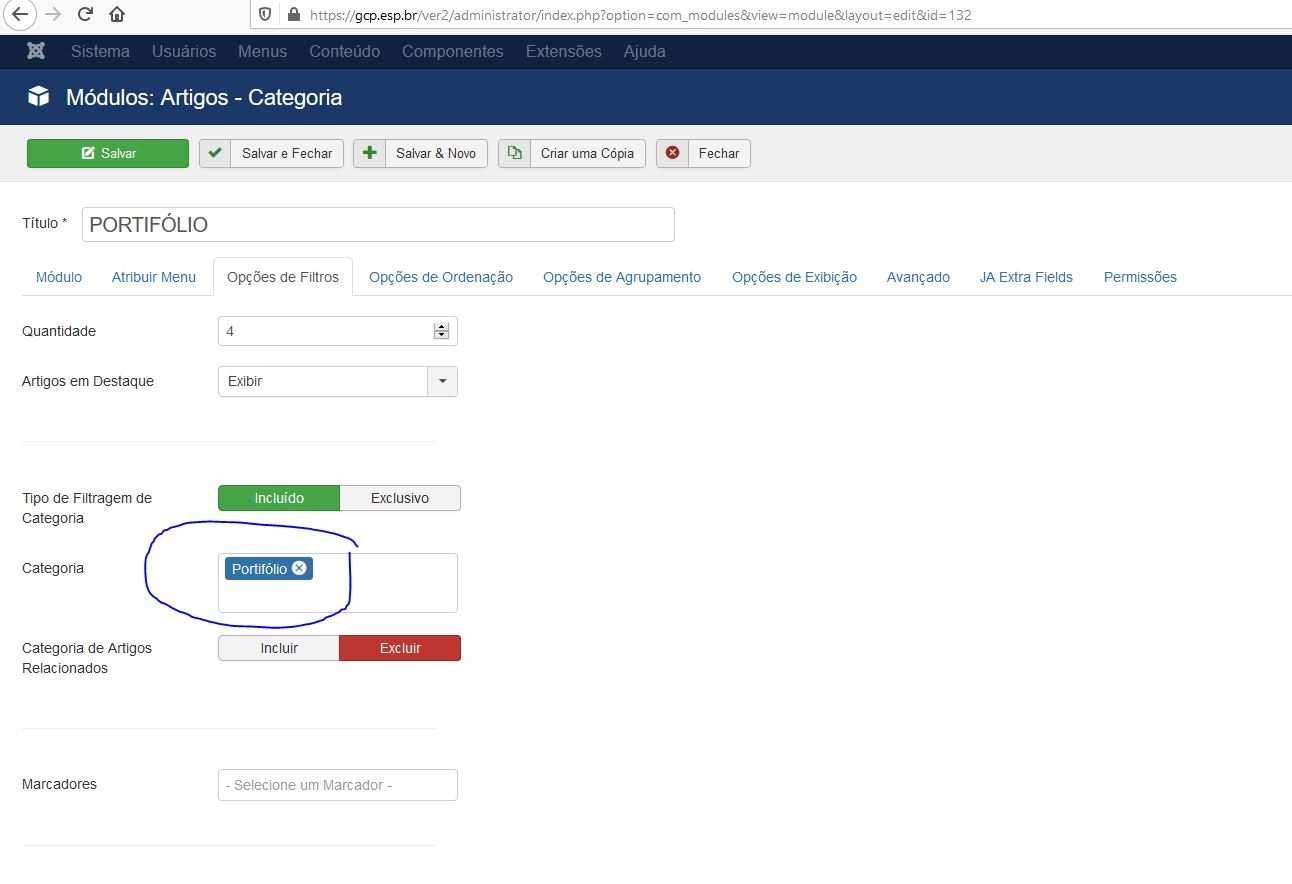Click the Artigos em Destaque label
This screenshot has width=1292, height=884.
coord(88,381)
